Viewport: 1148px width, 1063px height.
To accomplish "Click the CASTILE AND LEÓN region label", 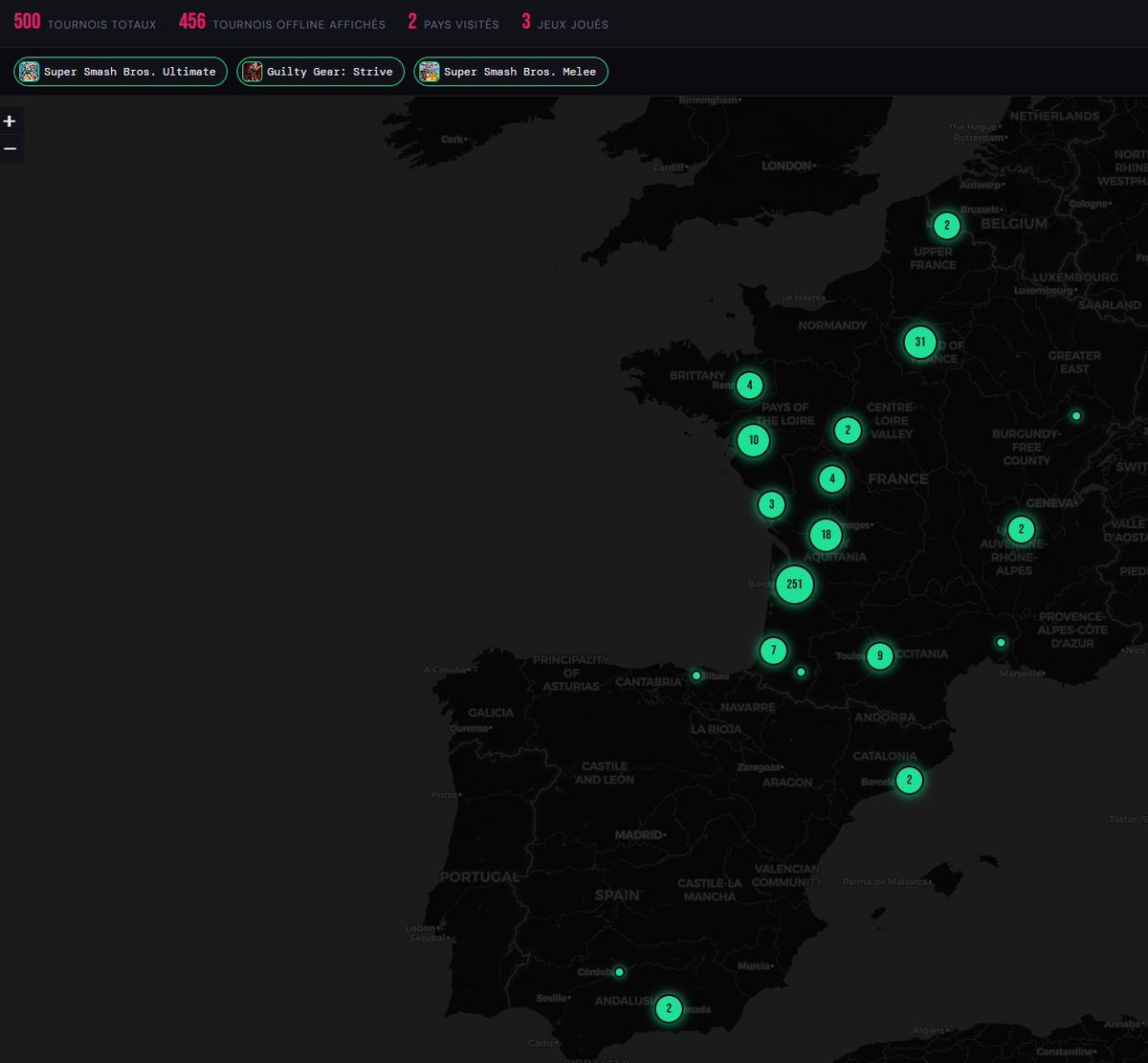I will pyautogui.click(x=605, y=772).
